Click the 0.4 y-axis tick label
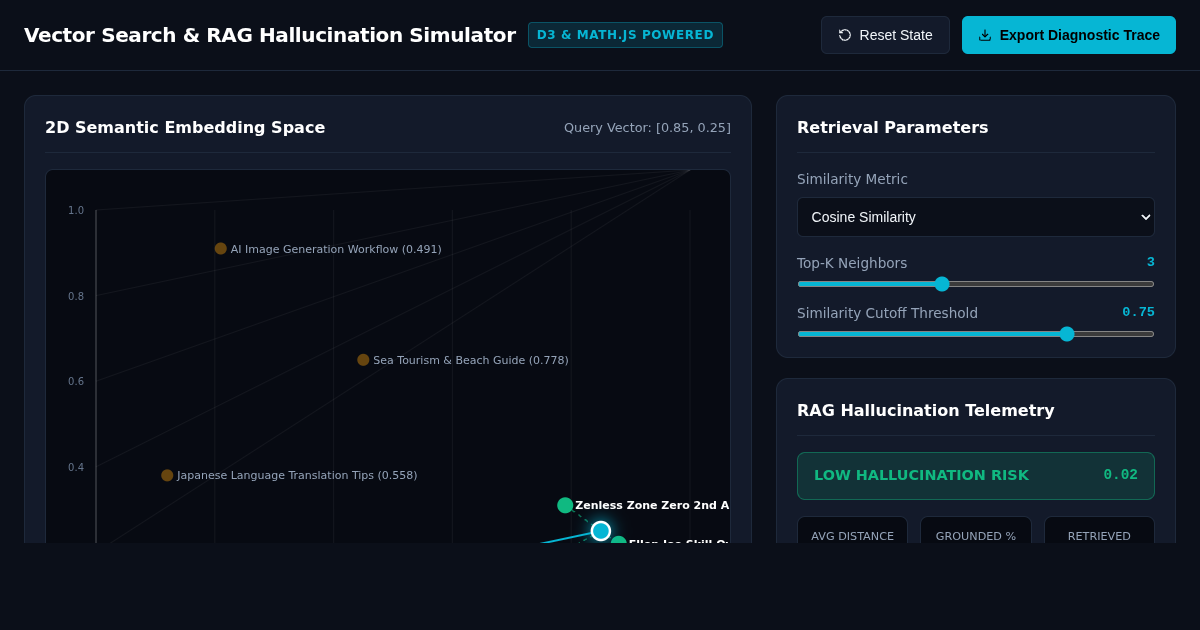 [x=76, y=468]
